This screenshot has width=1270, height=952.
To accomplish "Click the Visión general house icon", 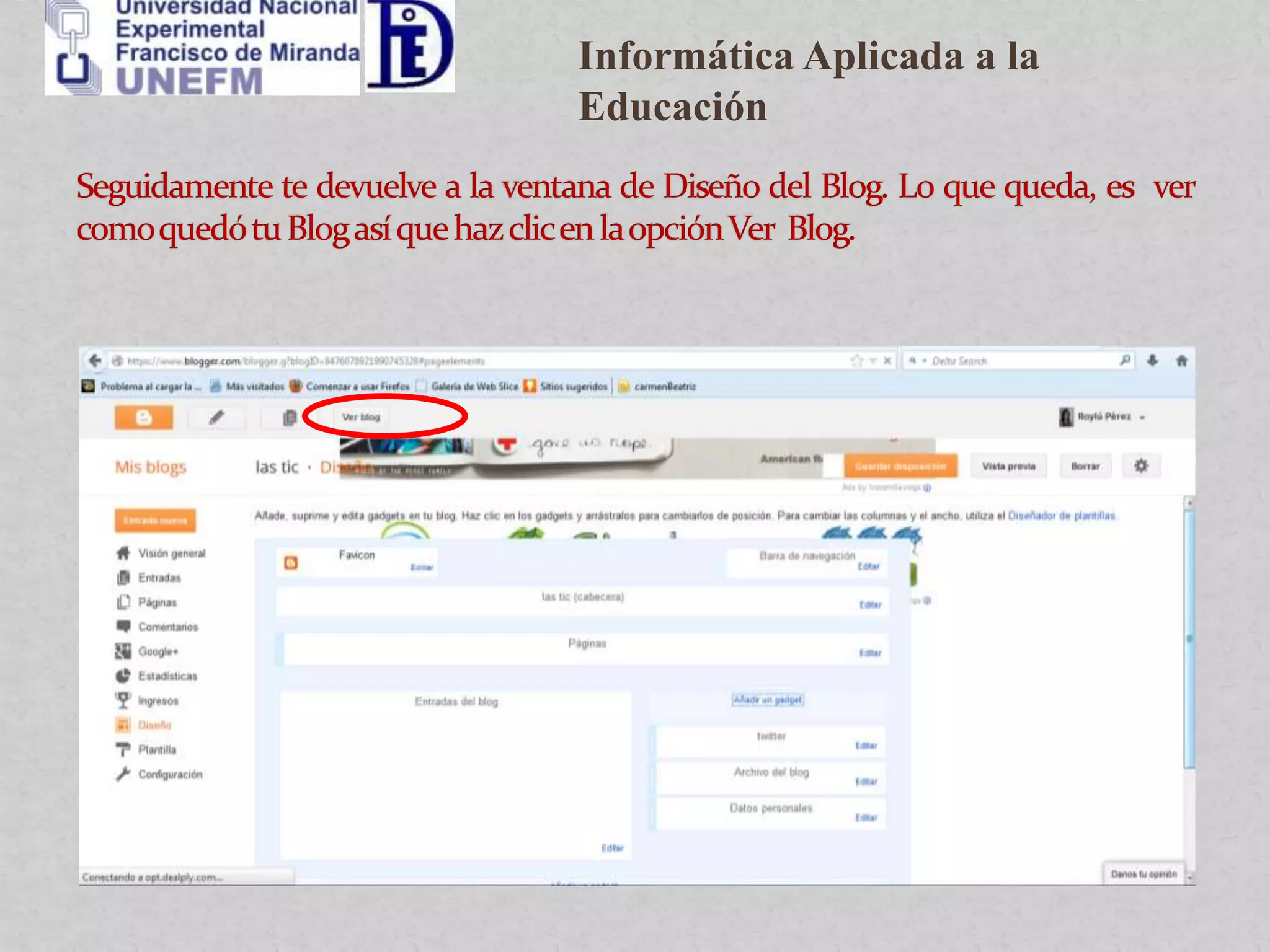I will [x=123, y=553].
